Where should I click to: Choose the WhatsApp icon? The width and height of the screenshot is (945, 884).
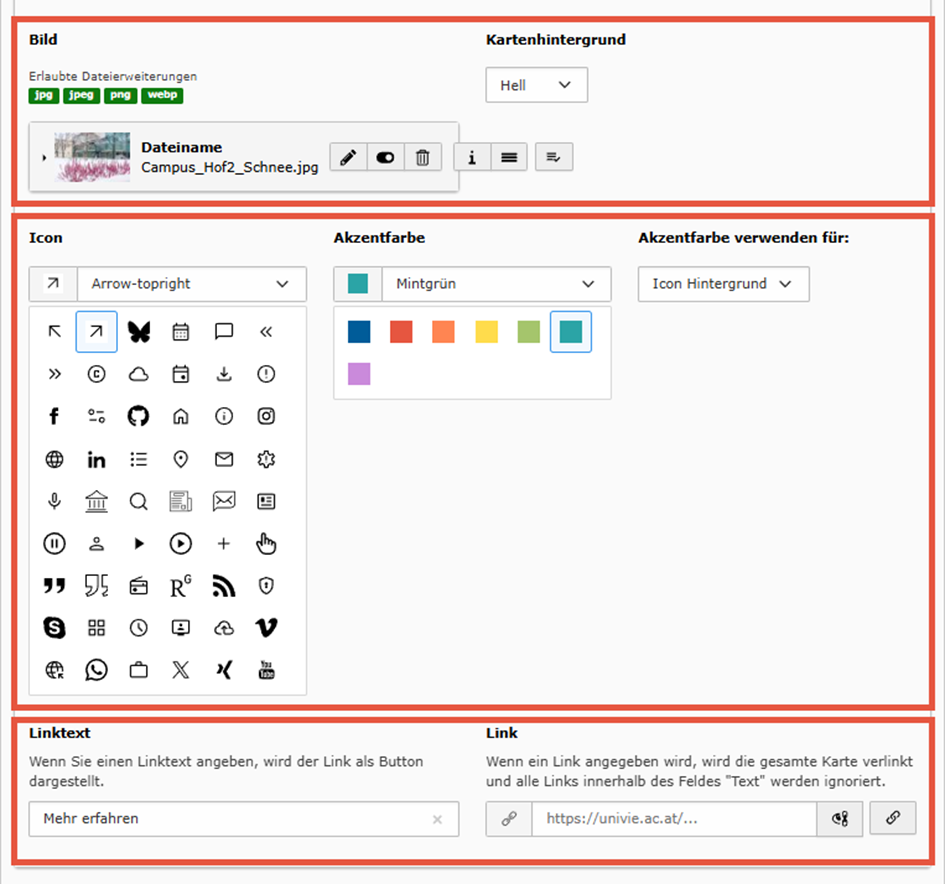(x=96, y=670)
